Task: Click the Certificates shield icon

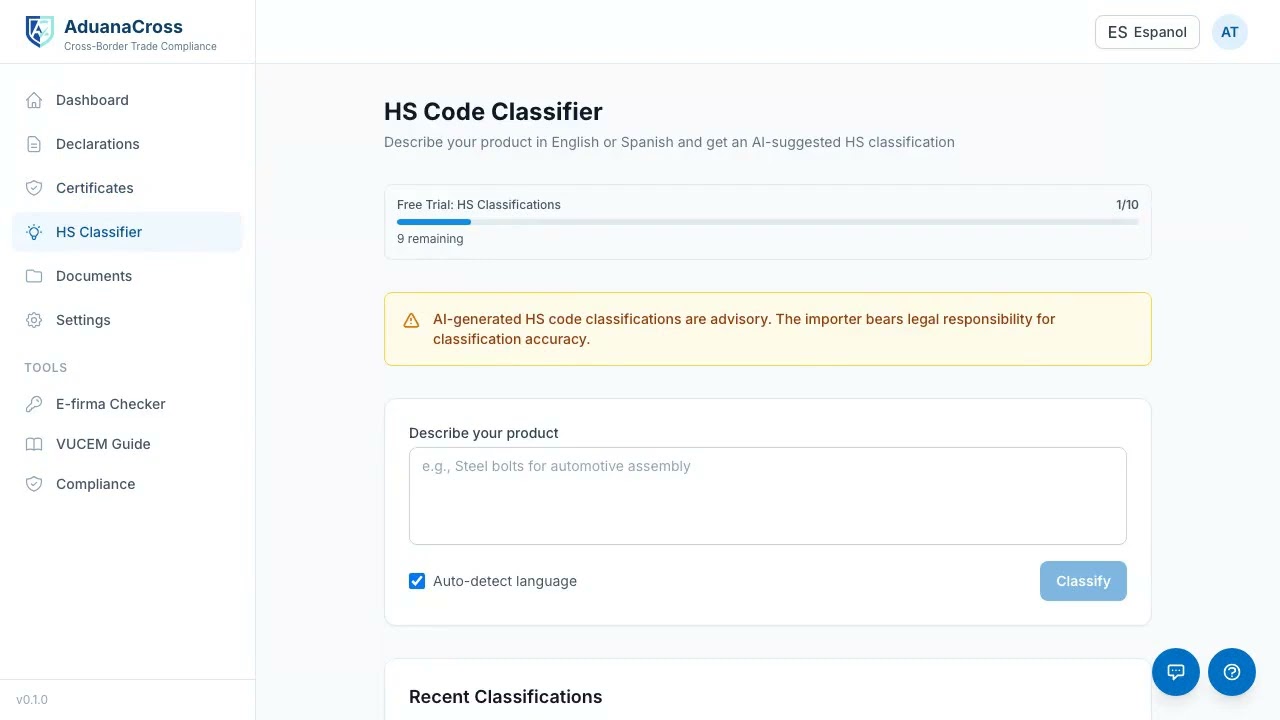Action: 34,188
